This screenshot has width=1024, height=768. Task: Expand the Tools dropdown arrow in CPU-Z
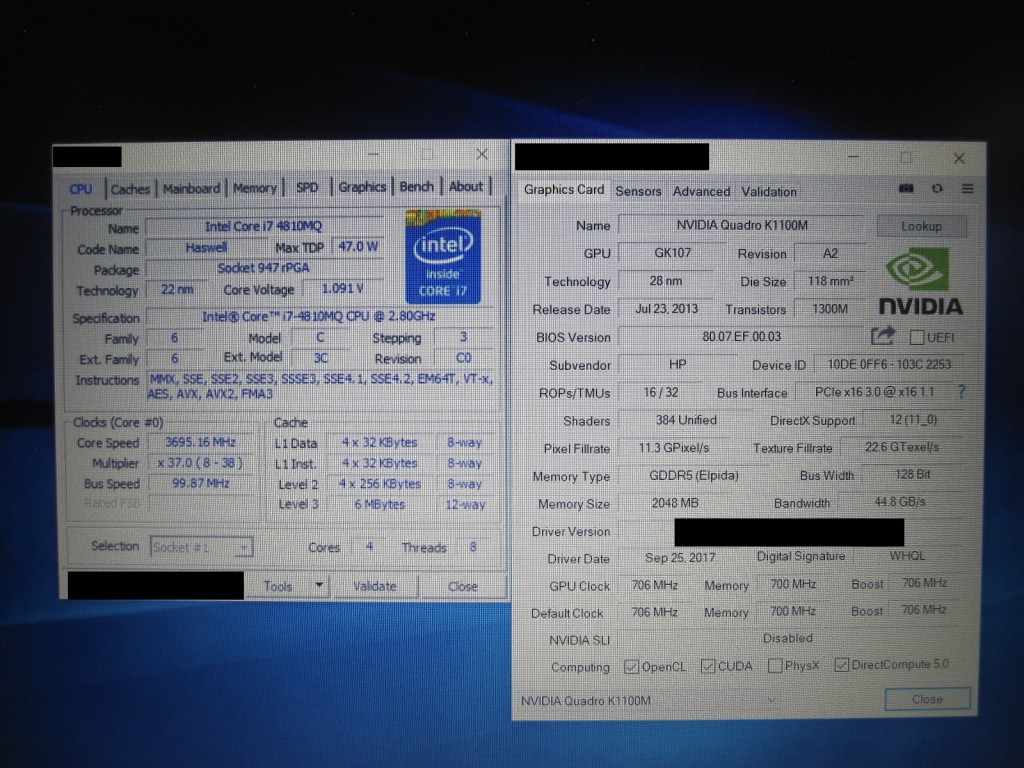[x=319, y=585]
